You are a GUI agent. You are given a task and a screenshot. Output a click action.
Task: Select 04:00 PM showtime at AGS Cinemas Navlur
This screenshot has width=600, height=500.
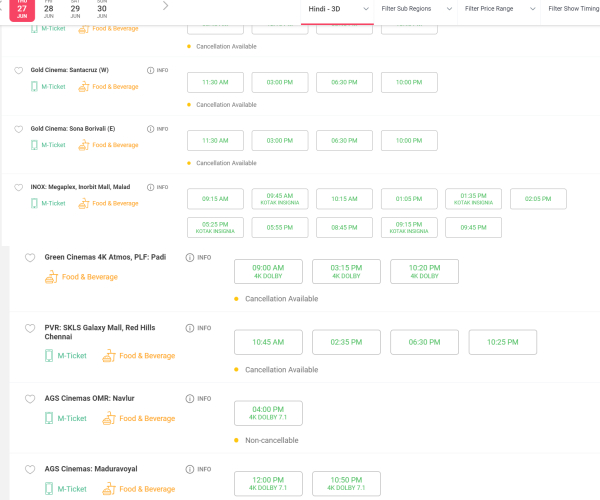click(268, 414)
